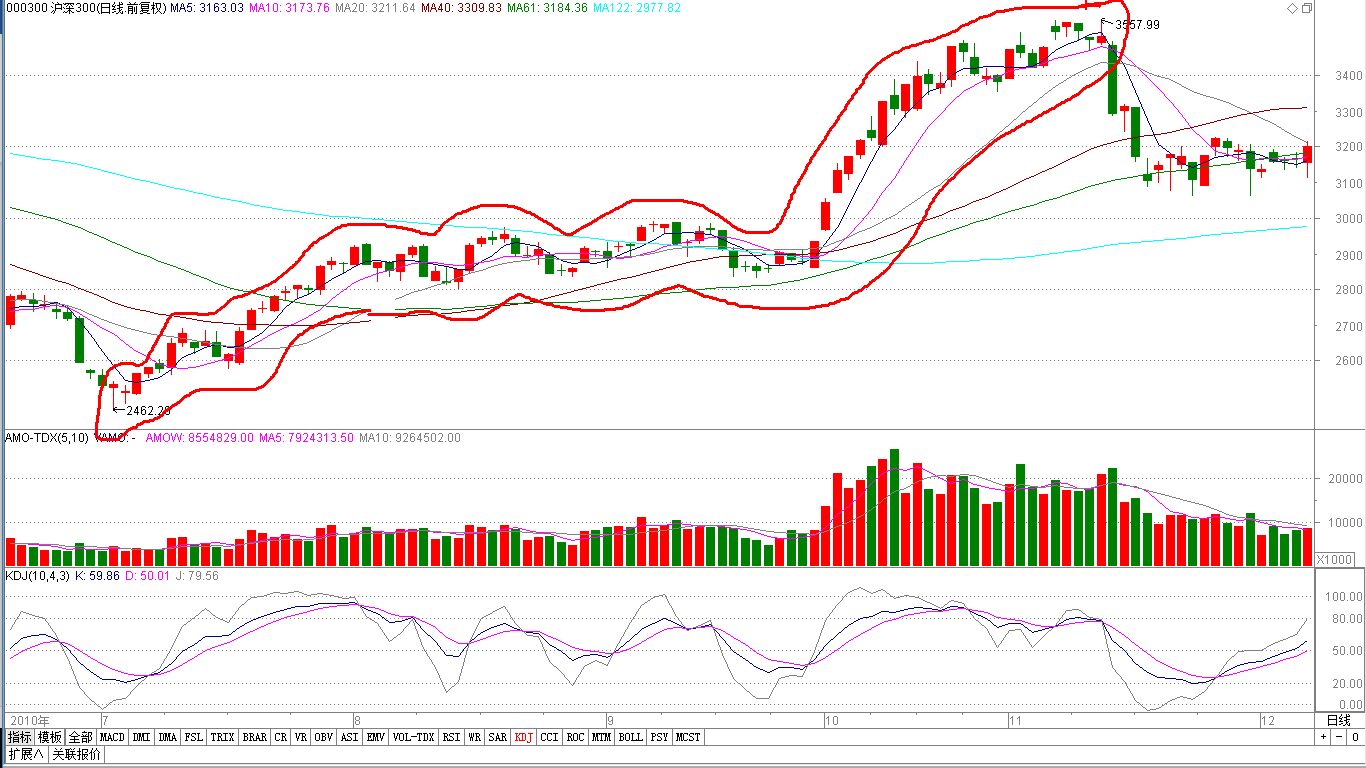
Task: Click the MA61: 3184.36 legend value
Action: click(548, 8)
